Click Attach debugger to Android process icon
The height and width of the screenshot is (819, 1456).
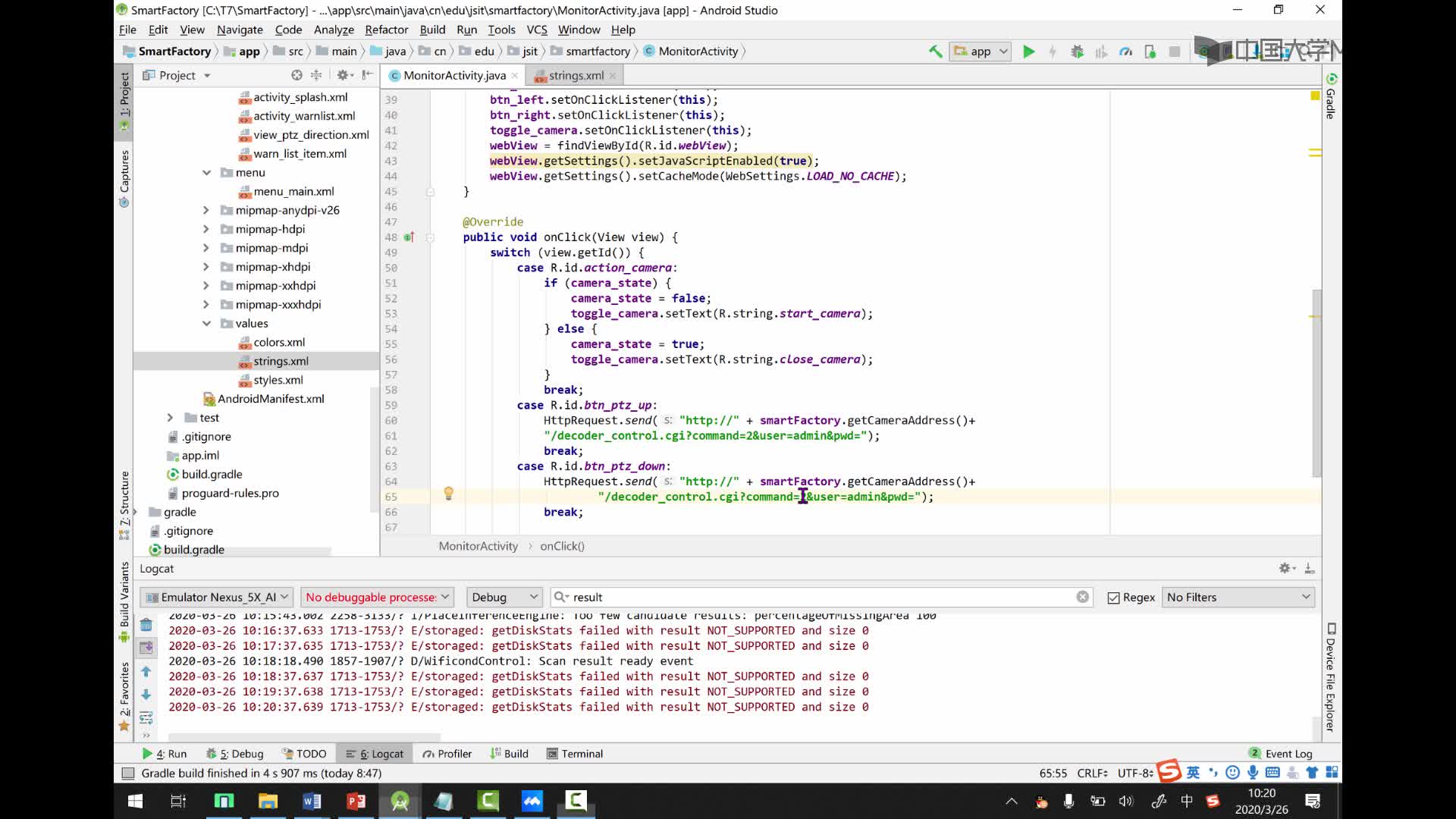click(1150, 52)
